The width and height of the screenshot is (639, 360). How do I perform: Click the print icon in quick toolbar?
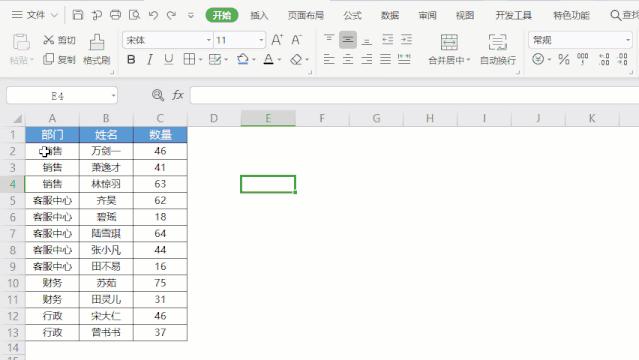pos(115,15)
